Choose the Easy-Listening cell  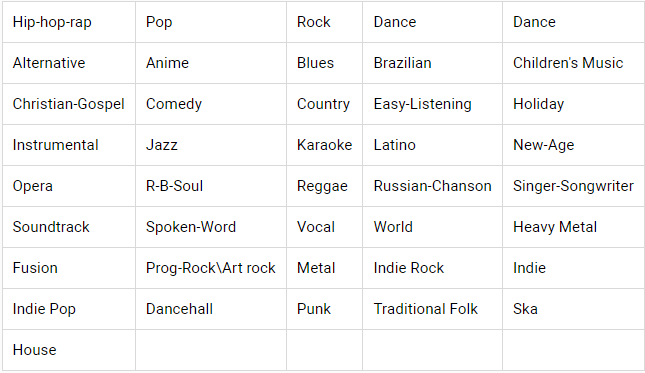coord(432,104)
